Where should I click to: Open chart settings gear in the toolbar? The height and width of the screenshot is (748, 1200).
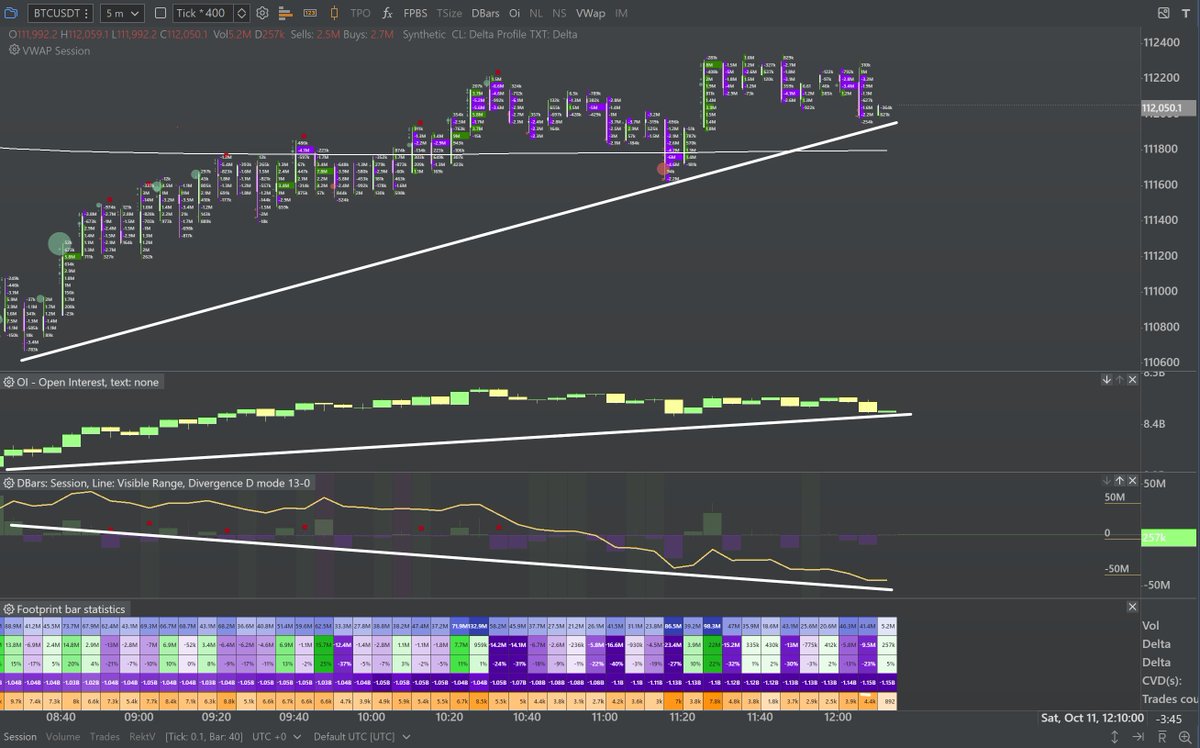pyautogui.click(x=263, y=14)
